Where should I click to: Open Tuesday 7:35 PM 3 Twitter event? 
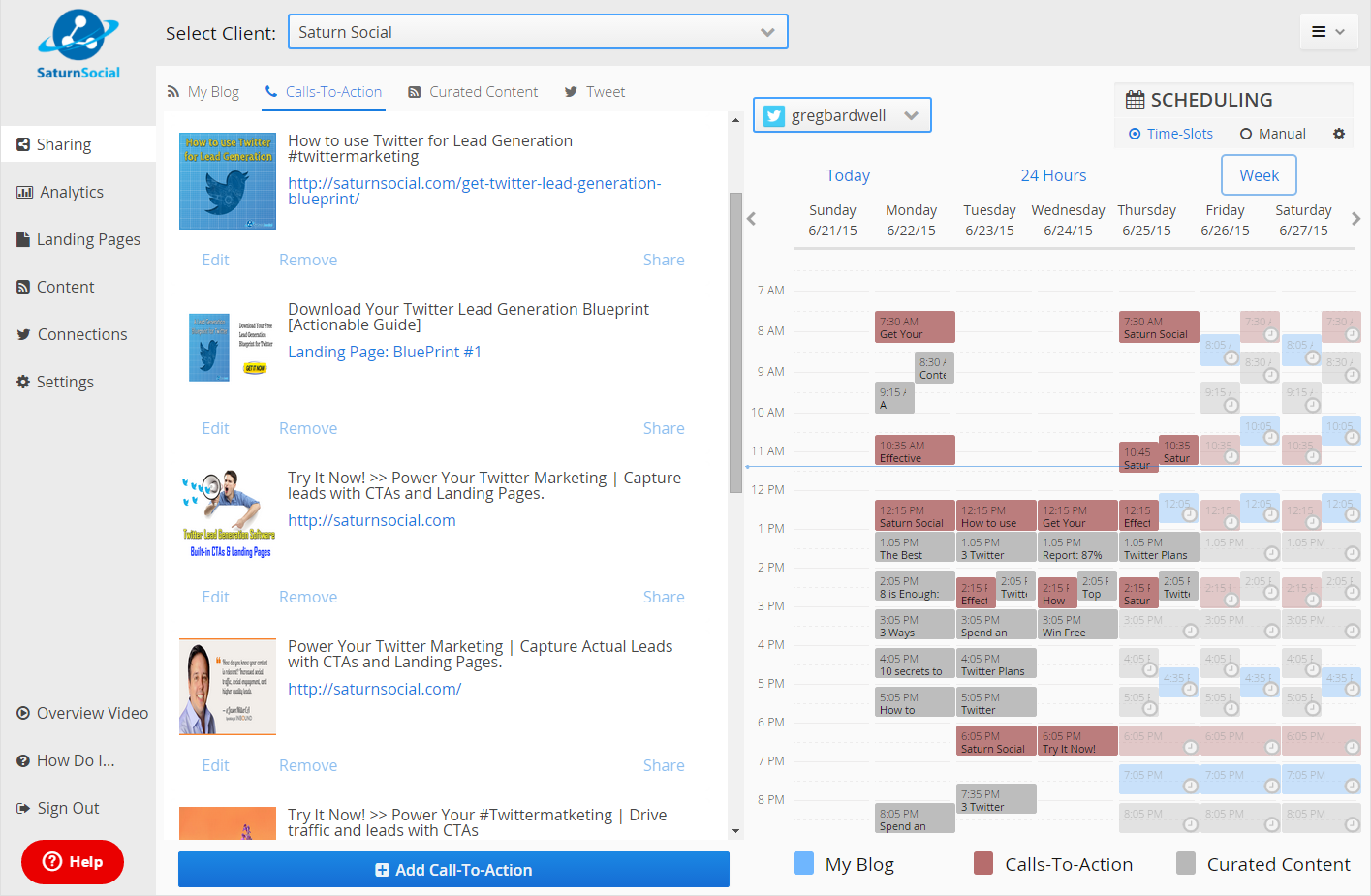996,799
